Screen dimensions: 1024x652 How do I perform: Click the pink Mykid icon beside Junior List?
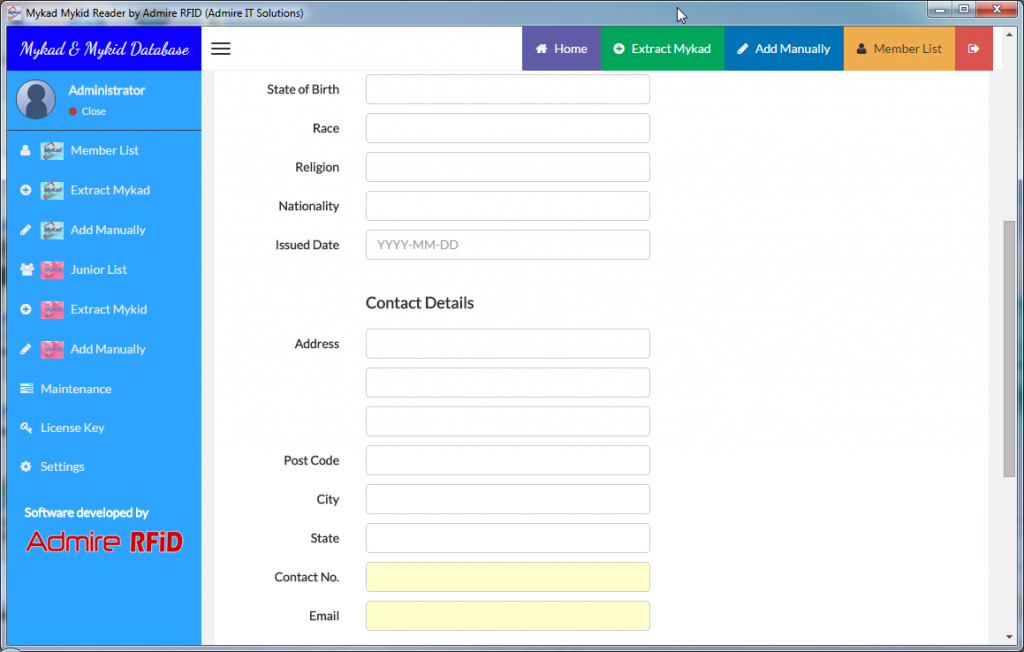point(52,270)
